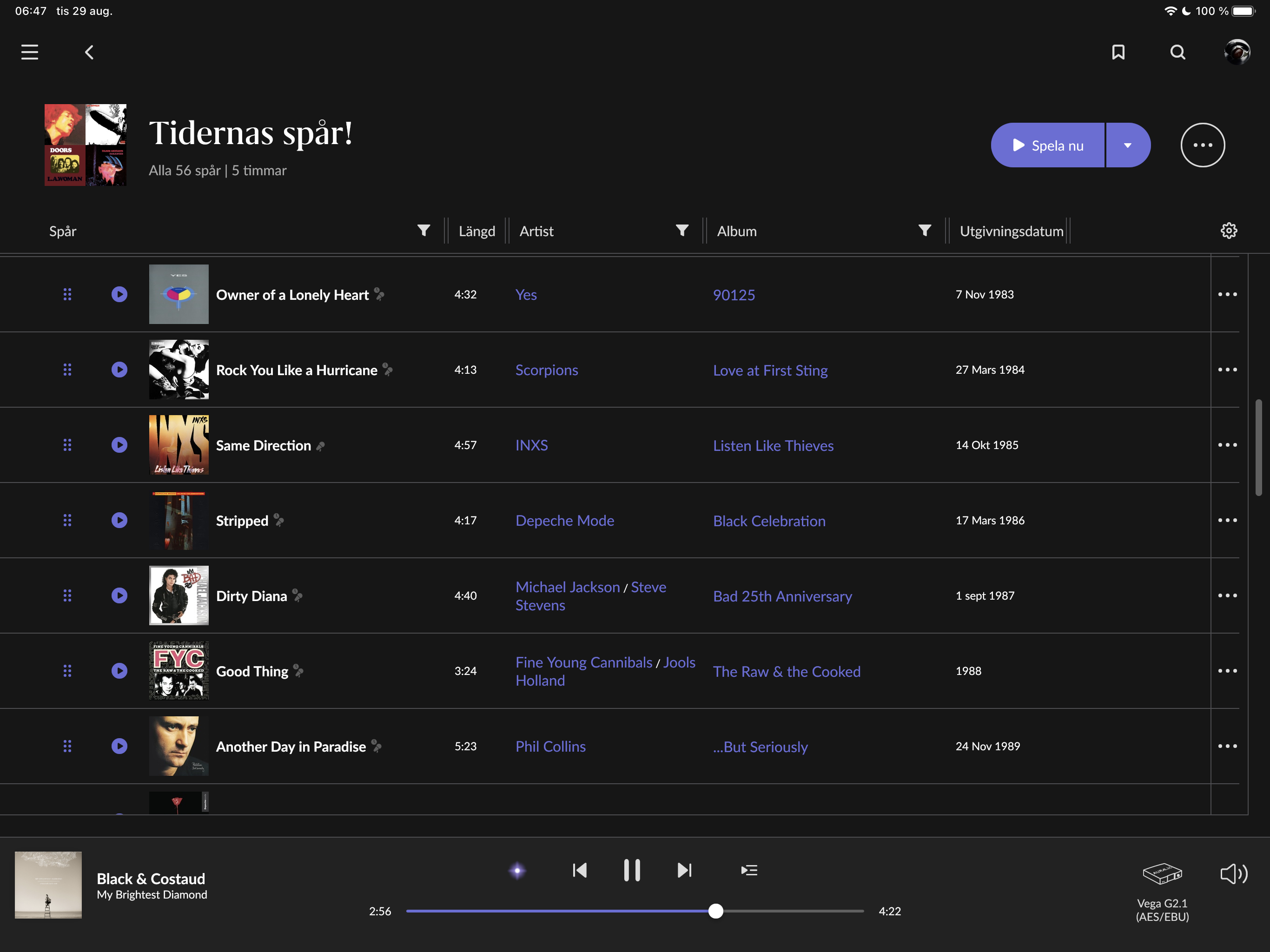Open the Artist column filter

(681, 230)
